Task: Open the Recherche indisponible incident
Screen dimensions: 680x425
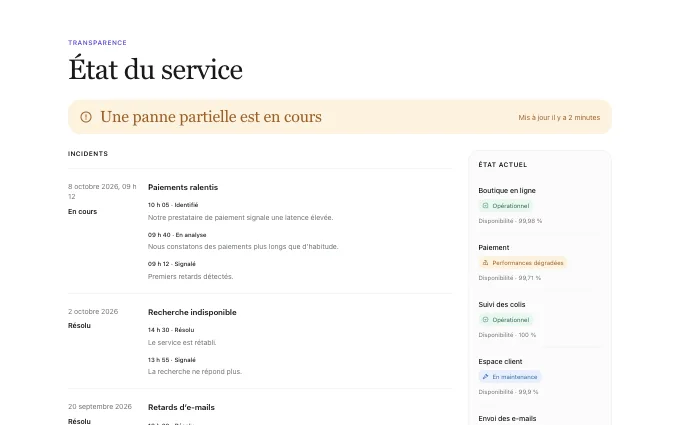Action: (x=192, y=312)
